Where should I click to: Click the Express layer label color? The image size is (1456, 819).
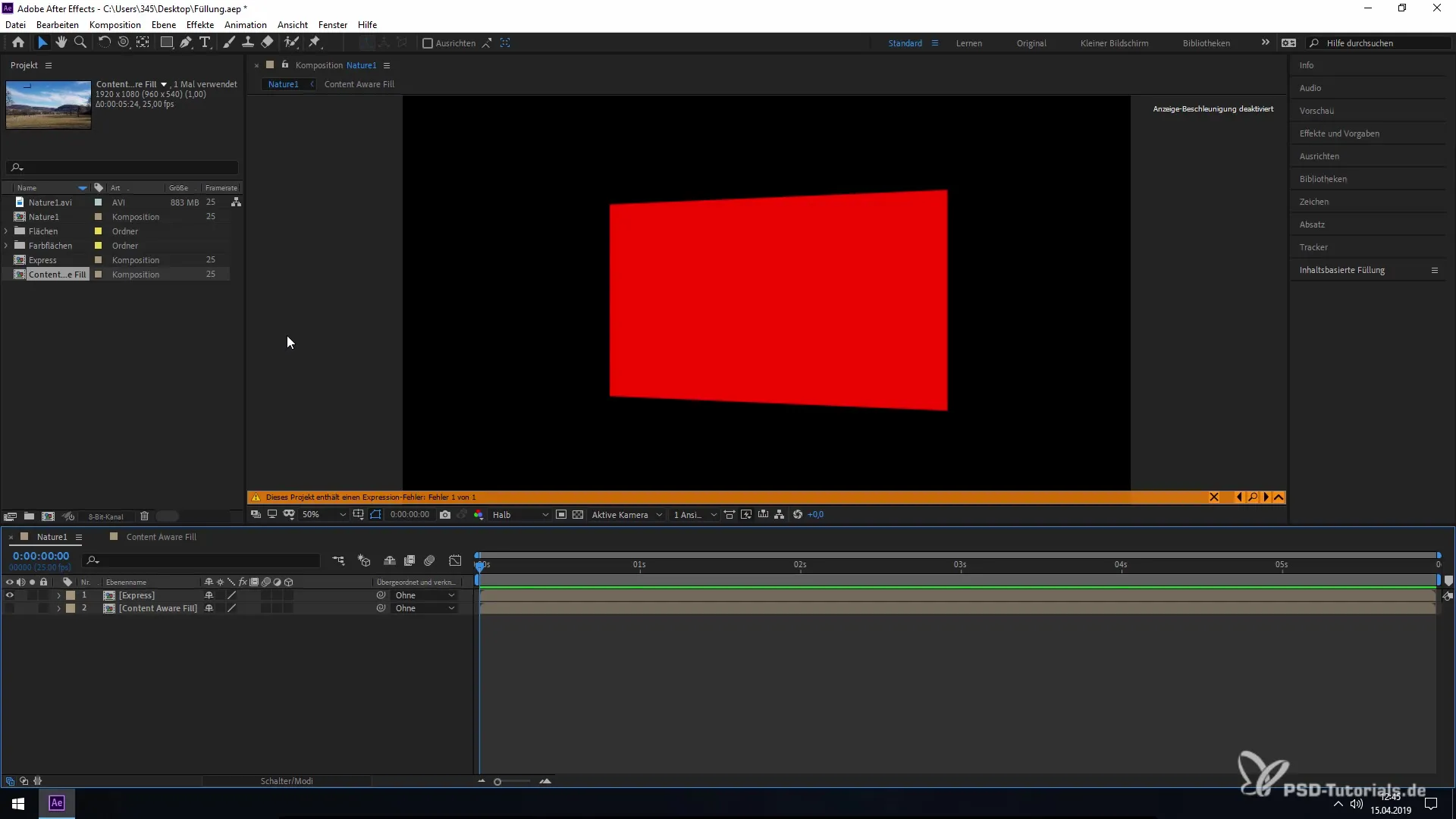[71, 596]
